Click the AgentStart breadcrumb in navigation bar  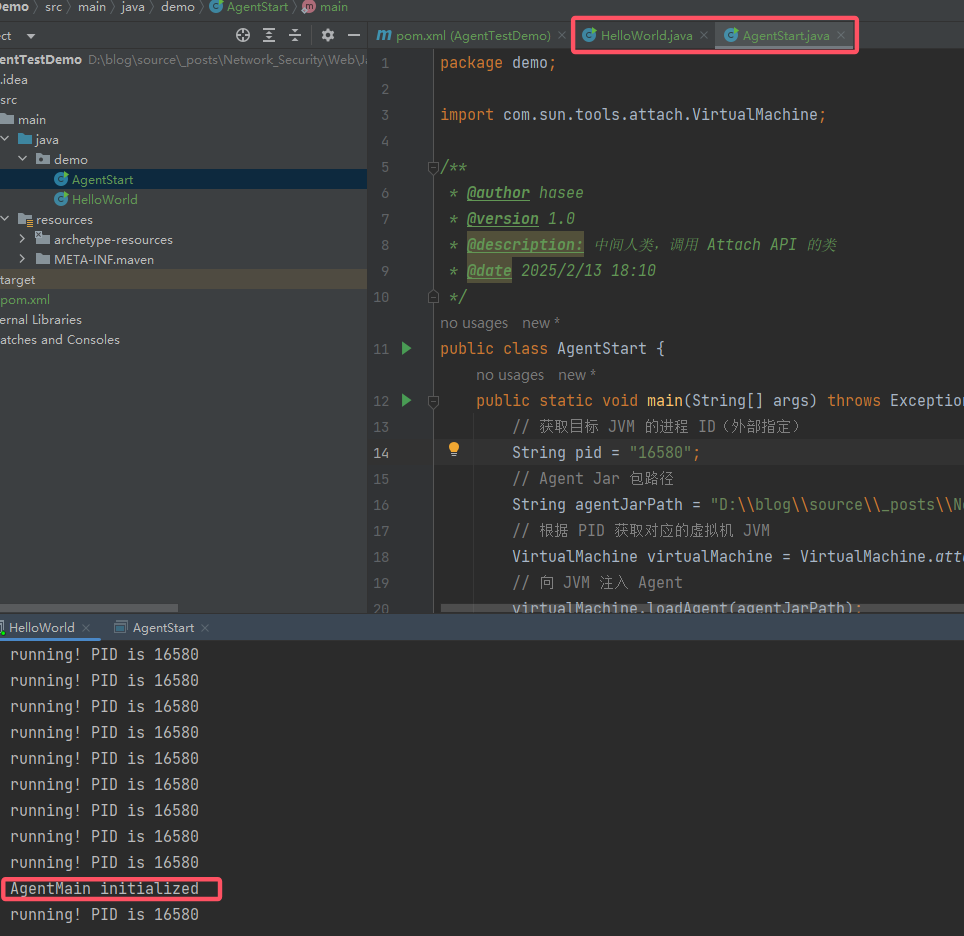[x=250, y=7]
